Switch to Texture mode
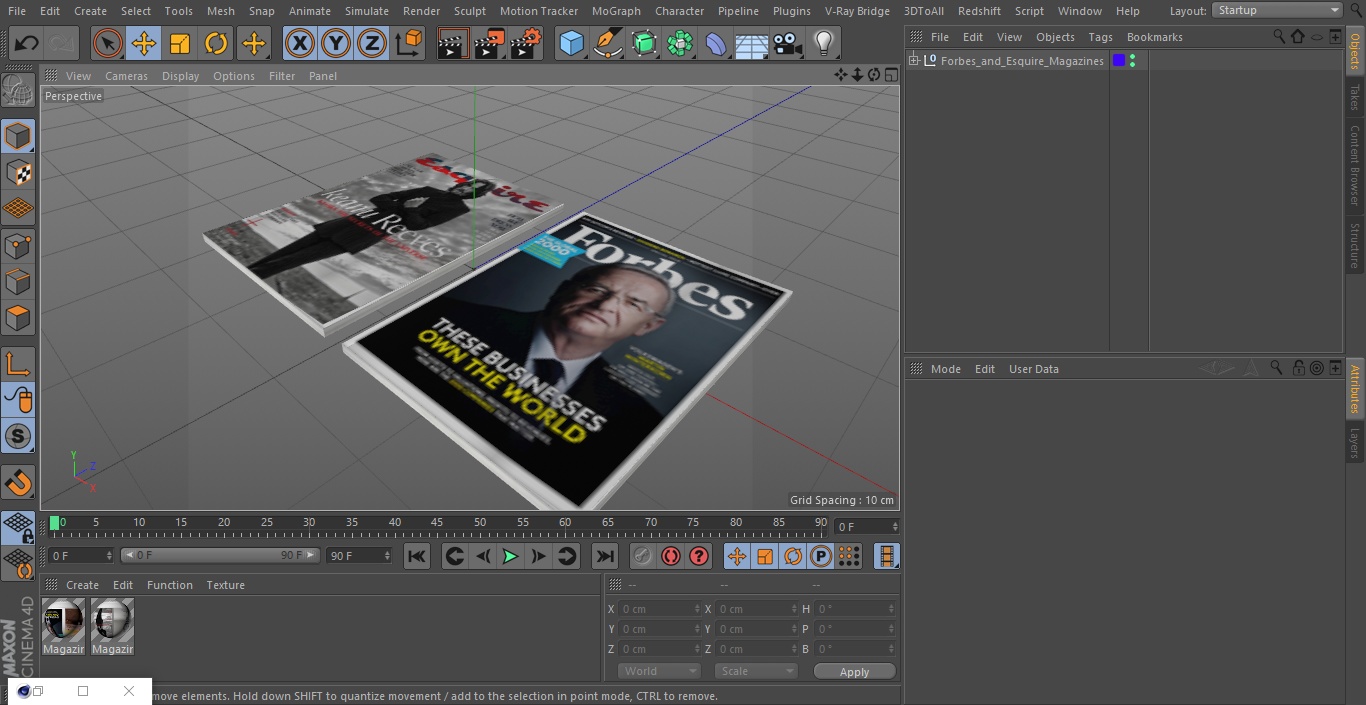Viewport: 1366px width, 705px height. (x=18, y=172)
